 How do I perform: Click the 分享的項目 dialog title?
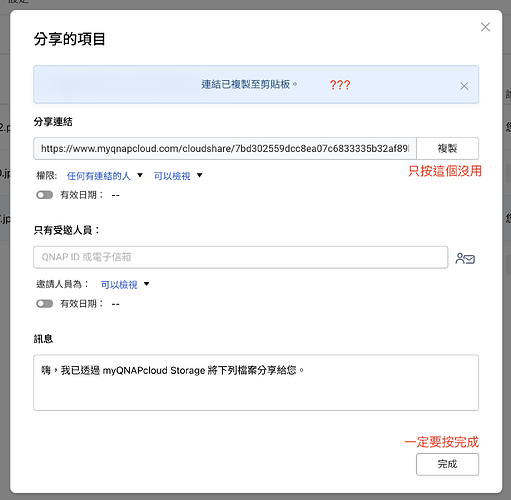click(69, 39)
